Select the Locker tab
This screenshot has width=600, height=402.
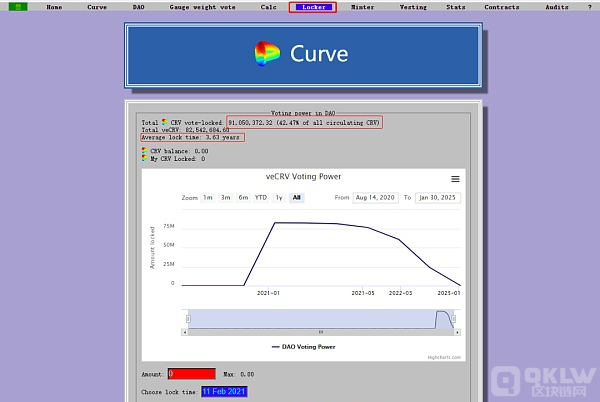coord(313,7)
